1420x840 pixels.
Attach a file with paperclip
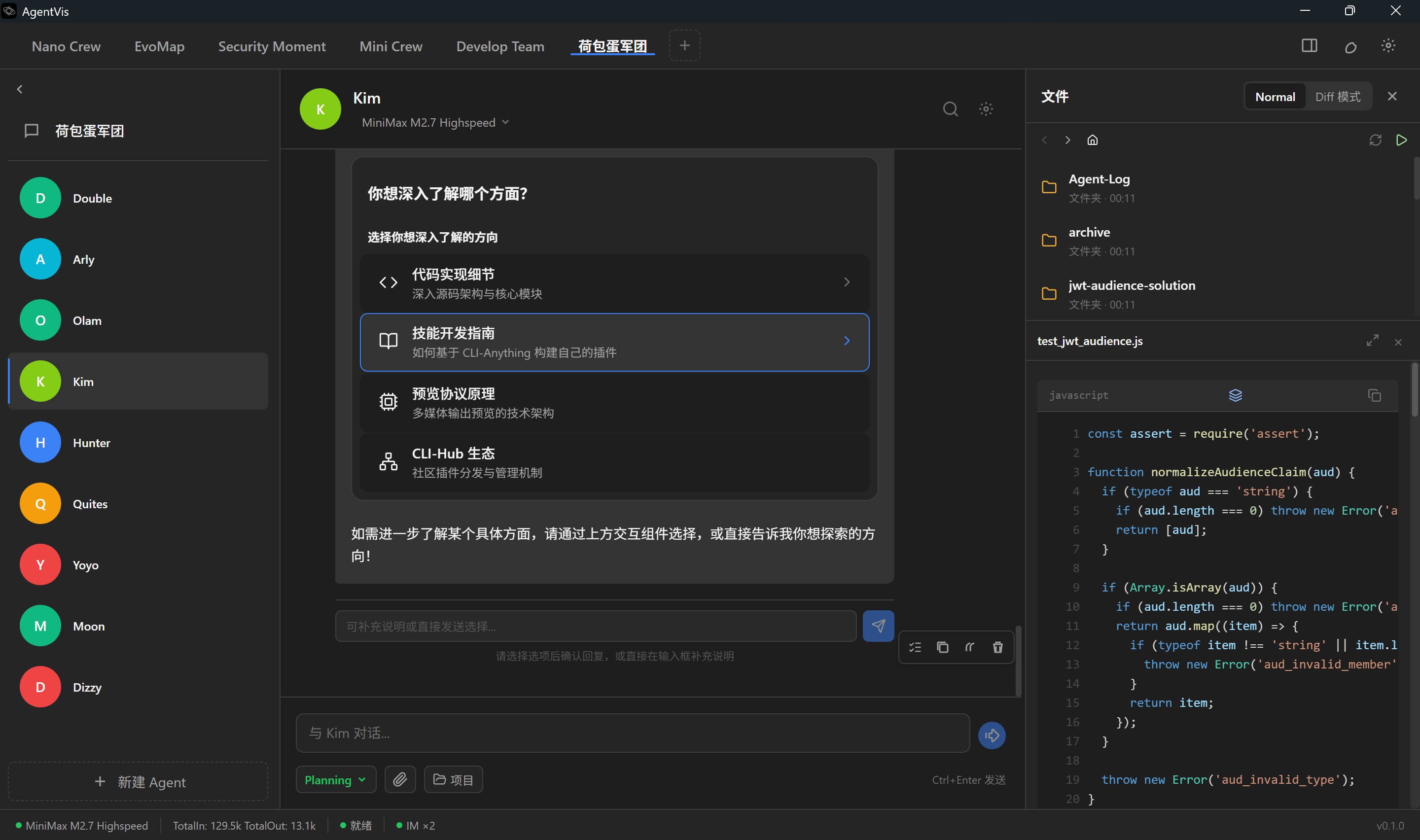400,779
